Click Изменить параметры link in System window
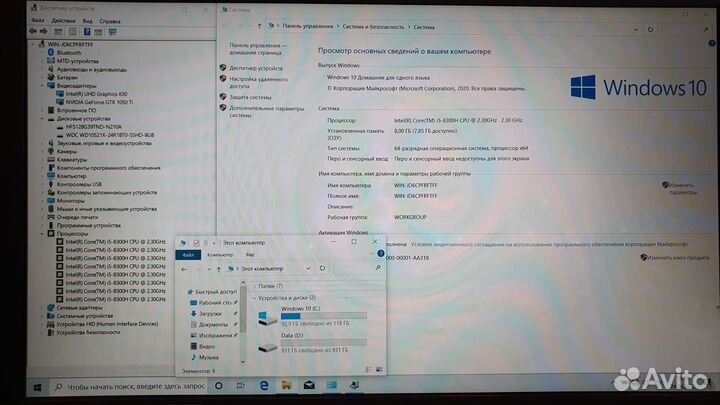Viewport: 720px width, 405px height. click(682, 189)
